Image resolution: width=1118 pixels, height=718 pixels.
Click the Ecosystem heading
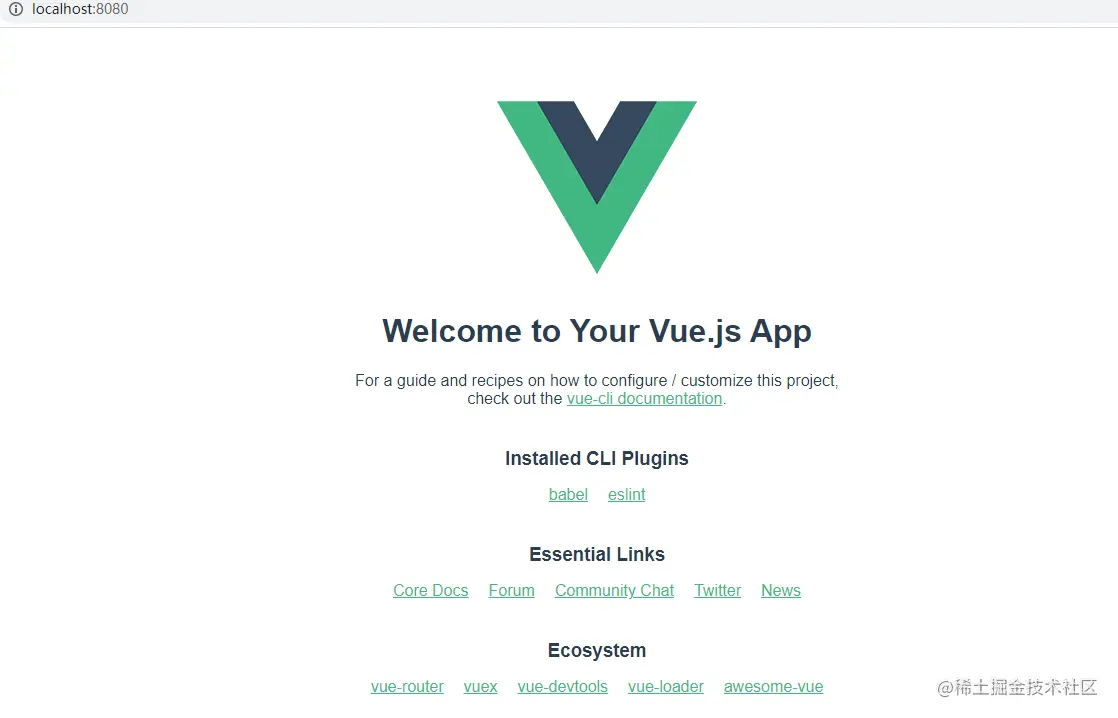point(597,650)
